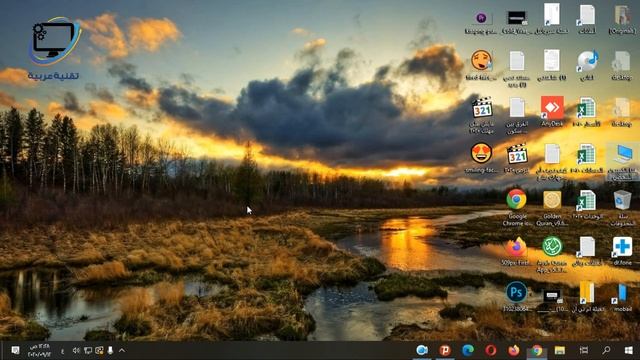Select the Premiere Pro project file icon
Viewport: 640px width, 360px height.
point(481,22)
